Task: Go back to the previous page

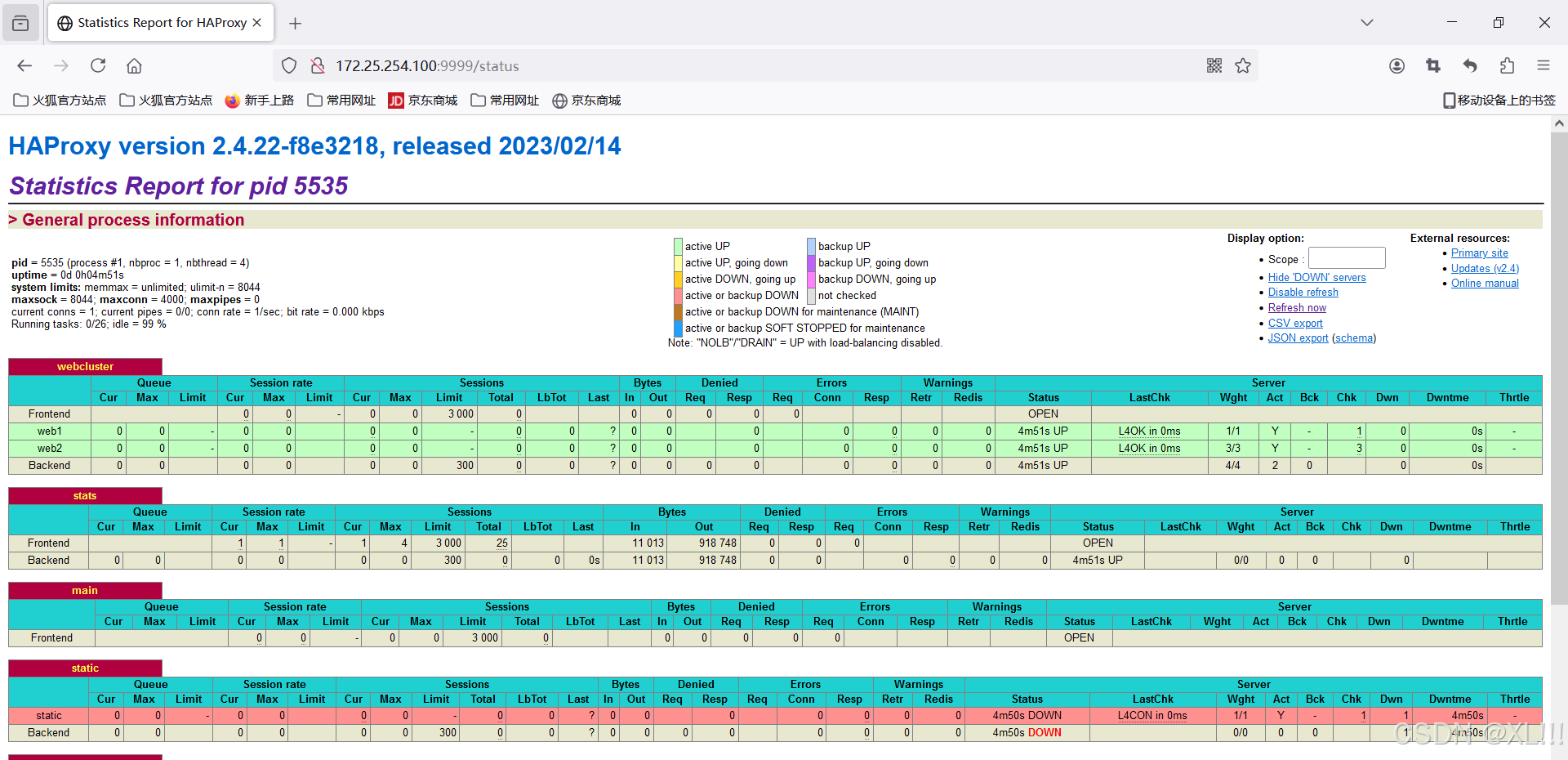Action: (x=24, y=66)
